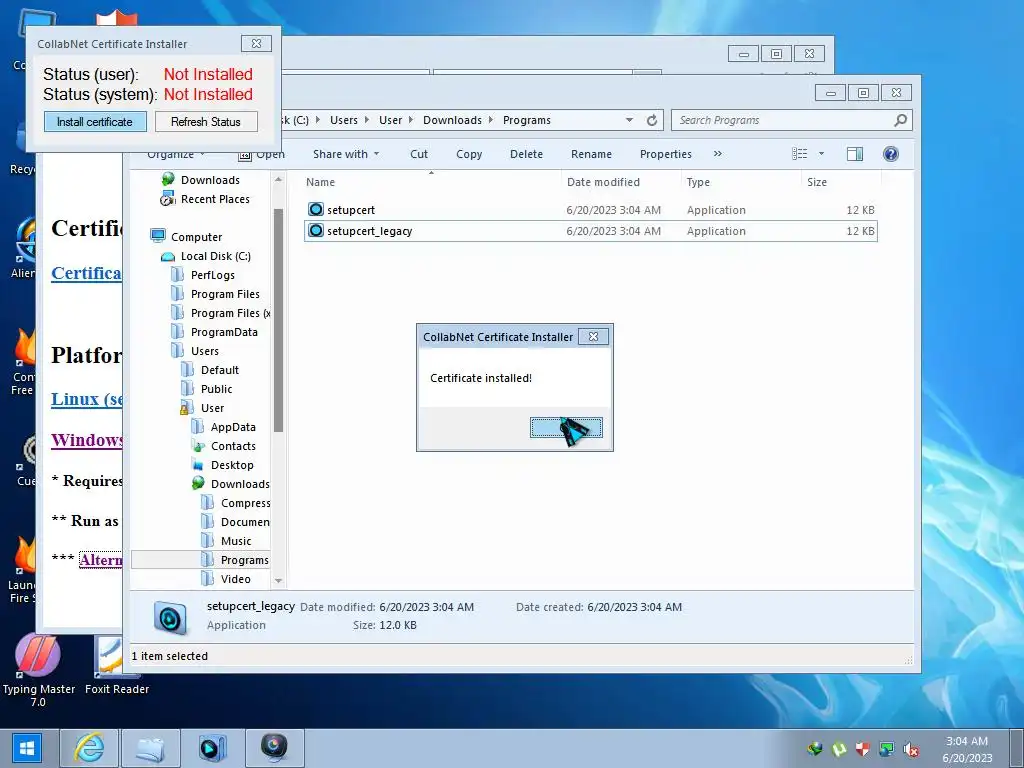Click Copy in the Explorer toolbar
Image resolution: width=1024 pixels, height=768 pixels.
point(469,154)
